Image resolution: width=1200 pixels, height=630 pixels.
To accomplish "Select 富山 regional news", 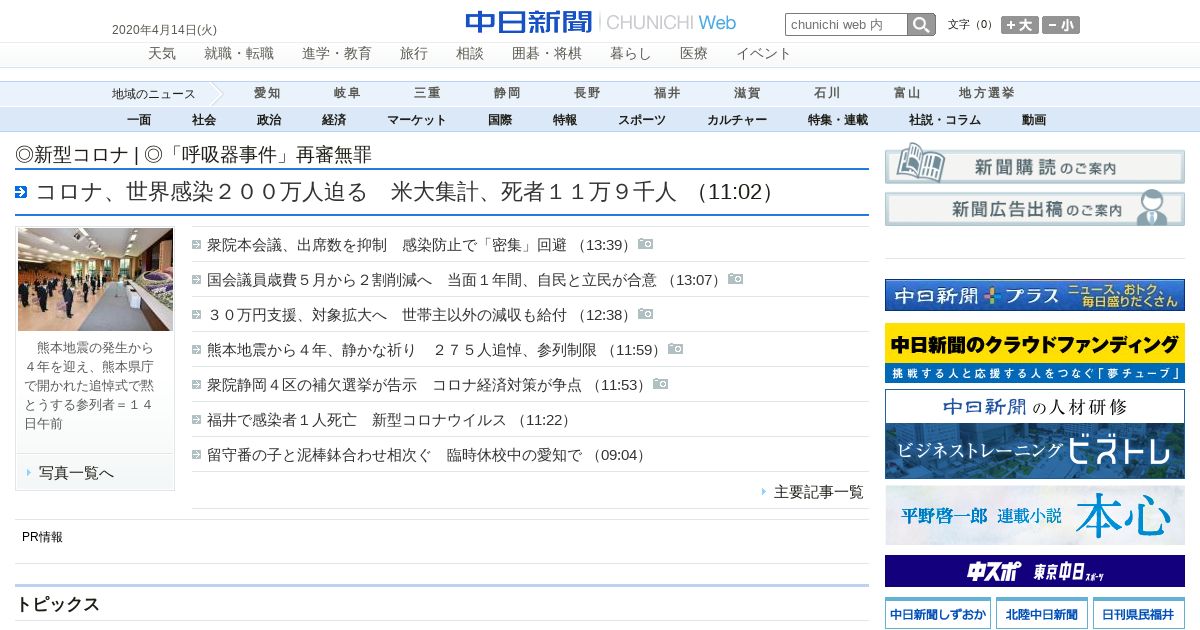I will point(907,93).
